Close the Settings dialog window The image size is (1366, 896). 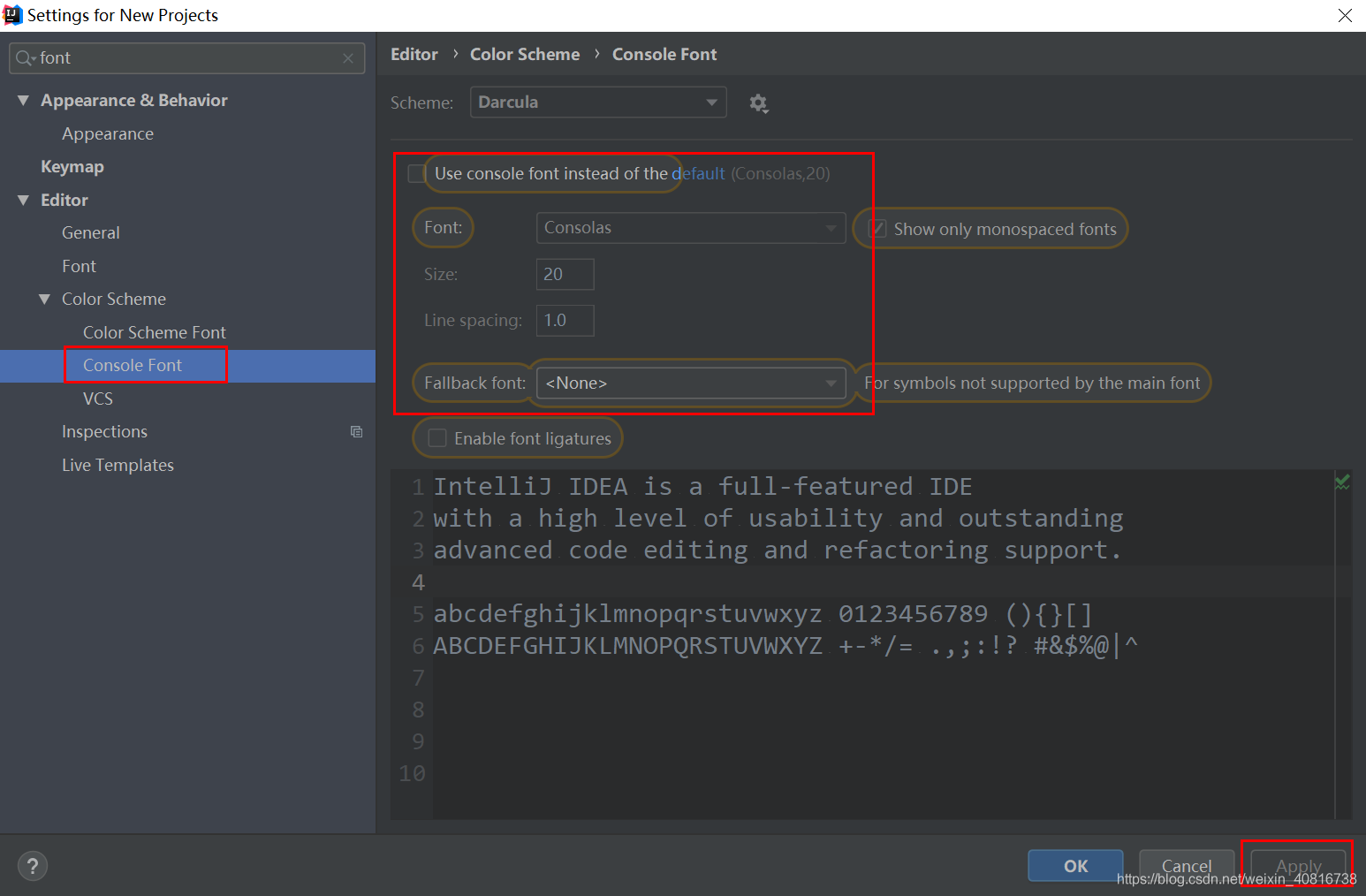point(1345,15)
